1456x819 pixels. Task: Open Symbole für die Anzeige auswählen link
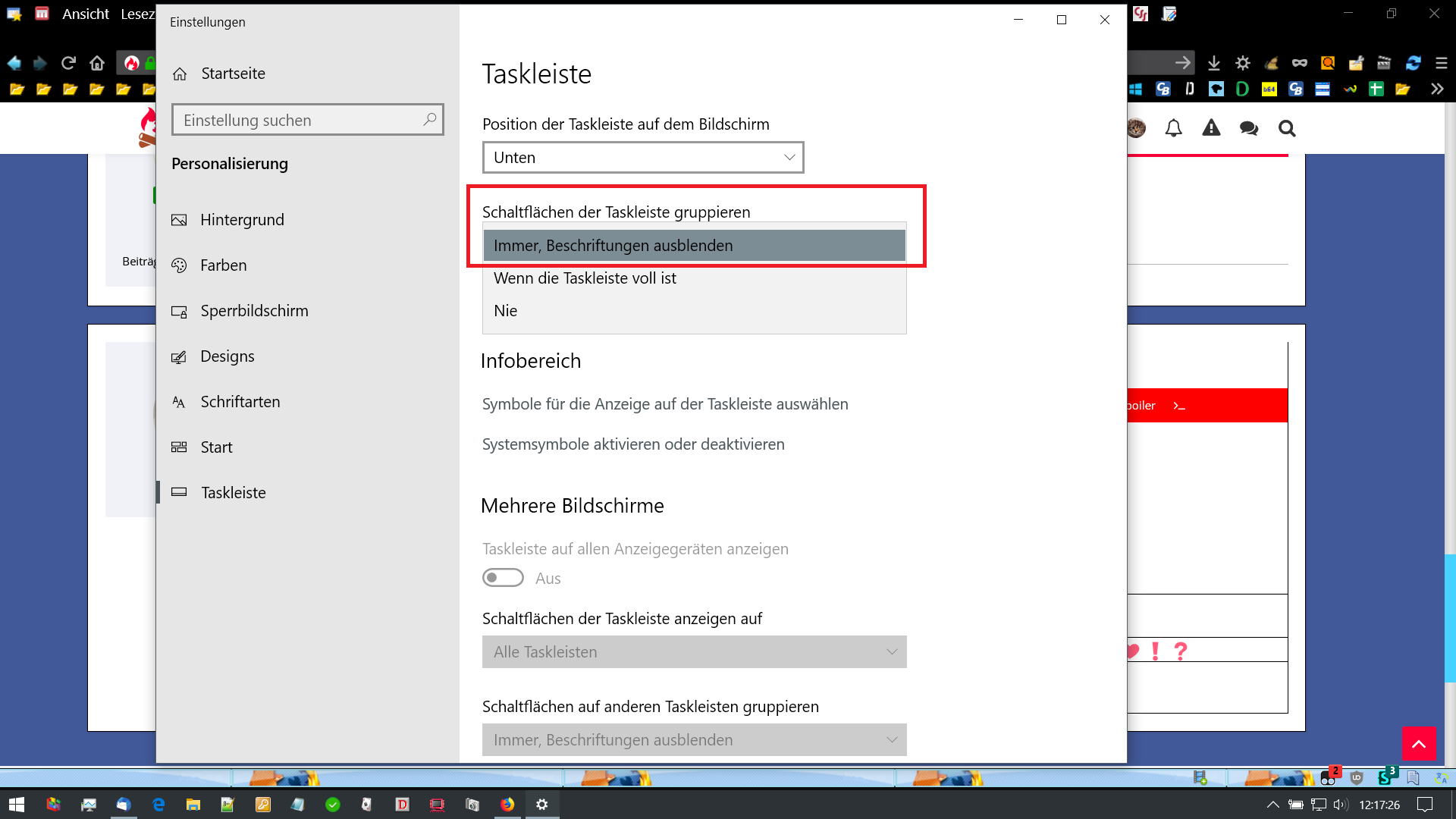click(664, 404)
